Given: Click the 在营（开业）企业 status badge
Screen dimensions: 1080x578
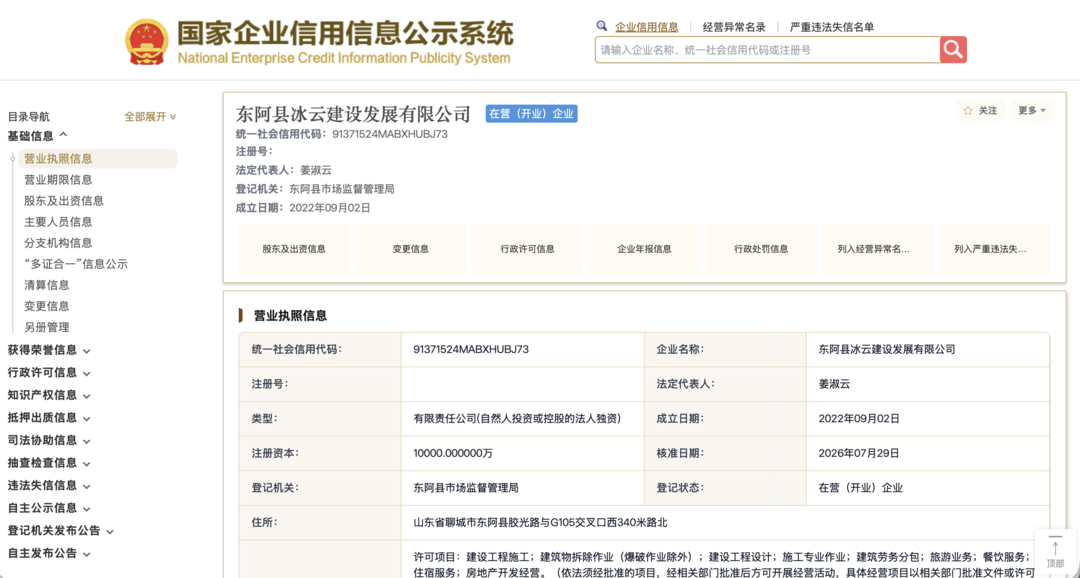Looking at the screenshot, I should pos(531,114).
